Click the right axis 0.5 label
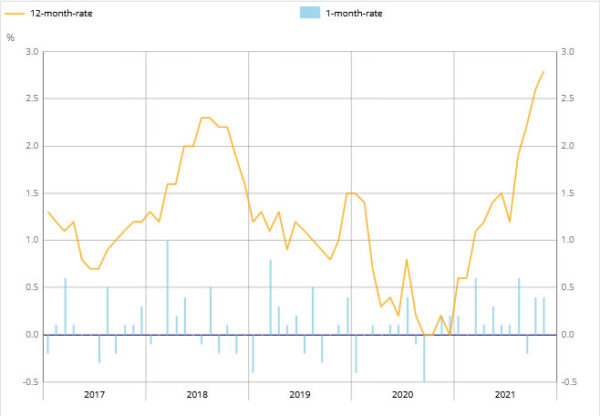The height and width of the screenshot is (416, 600). (567, 287)
